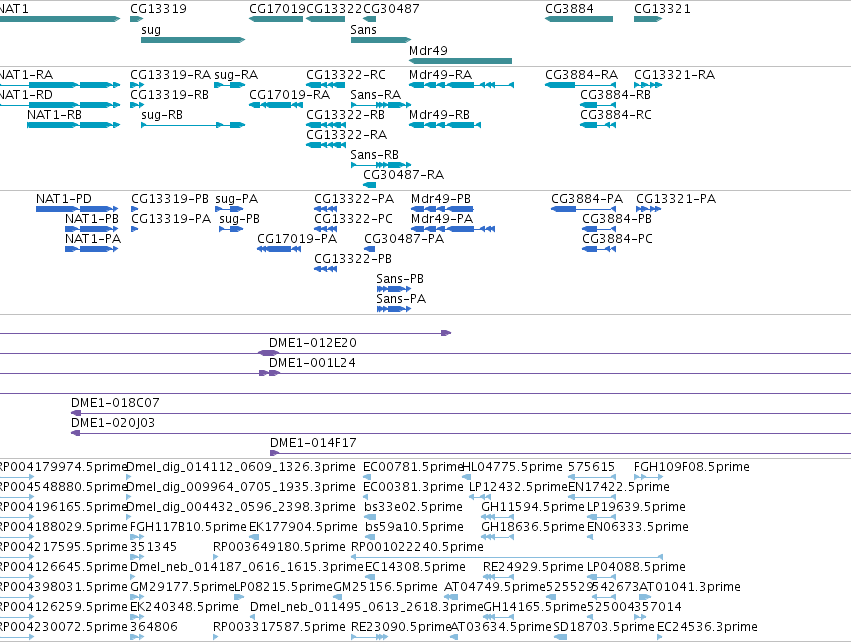Image resolution: width=851 pixels, height=642 pixels.
Task: Select the DME1-001L24 clone label
Action: 312,363
